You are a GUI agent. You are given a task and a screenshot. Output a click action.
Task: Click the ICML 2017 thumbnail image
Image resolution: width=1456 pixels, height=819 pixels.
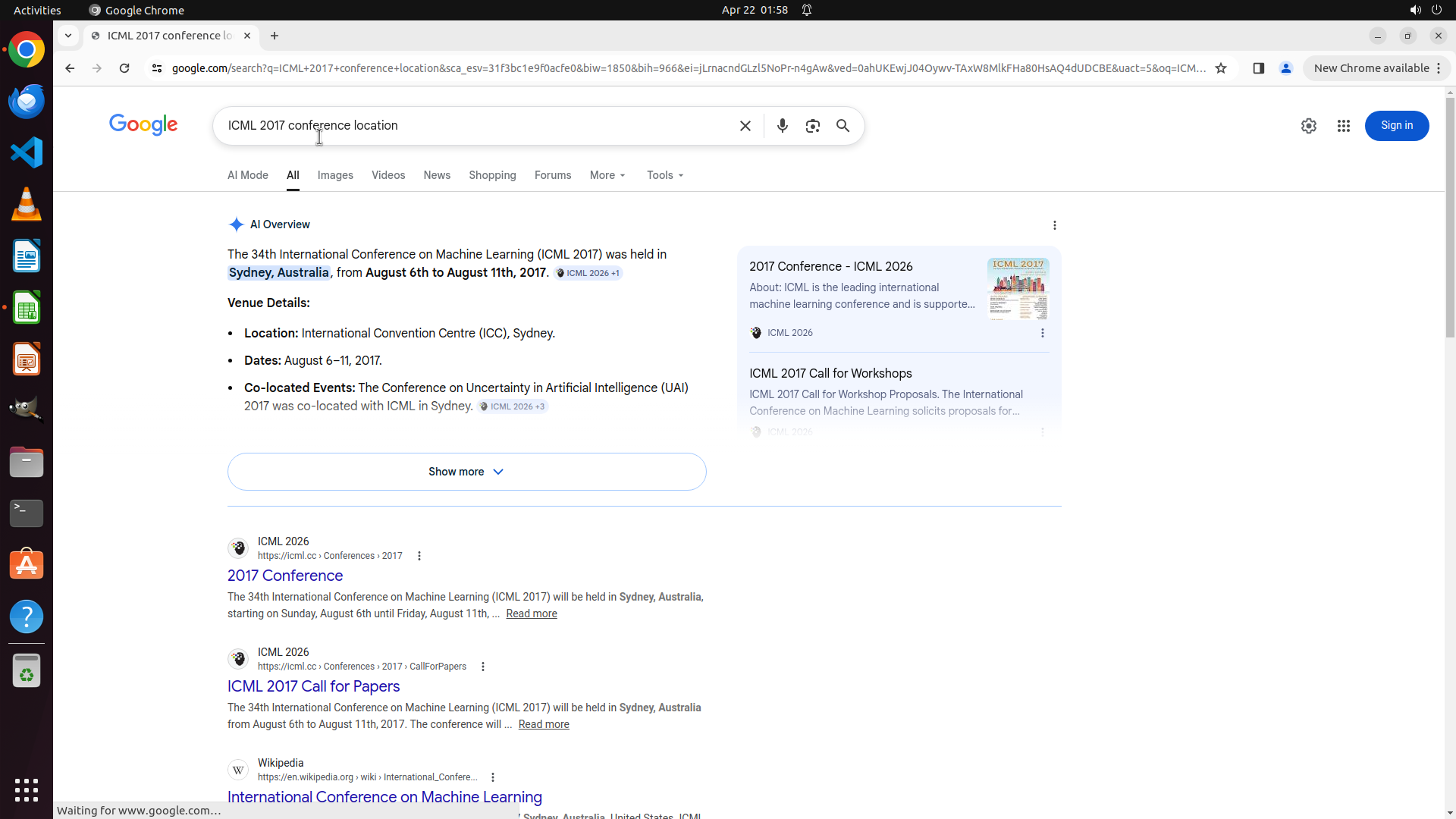tap(1018, 289)
